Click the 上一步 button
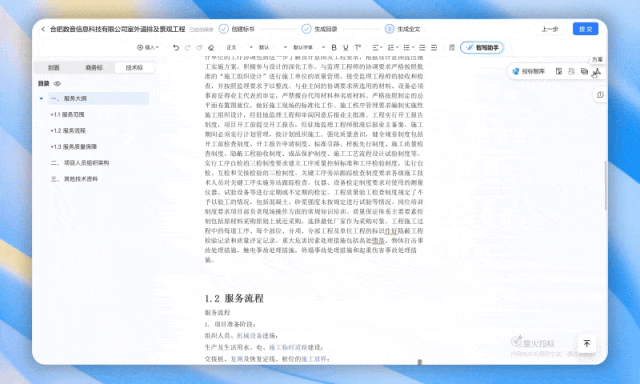Viewport: 640px width, 384px height. (550, 29)
